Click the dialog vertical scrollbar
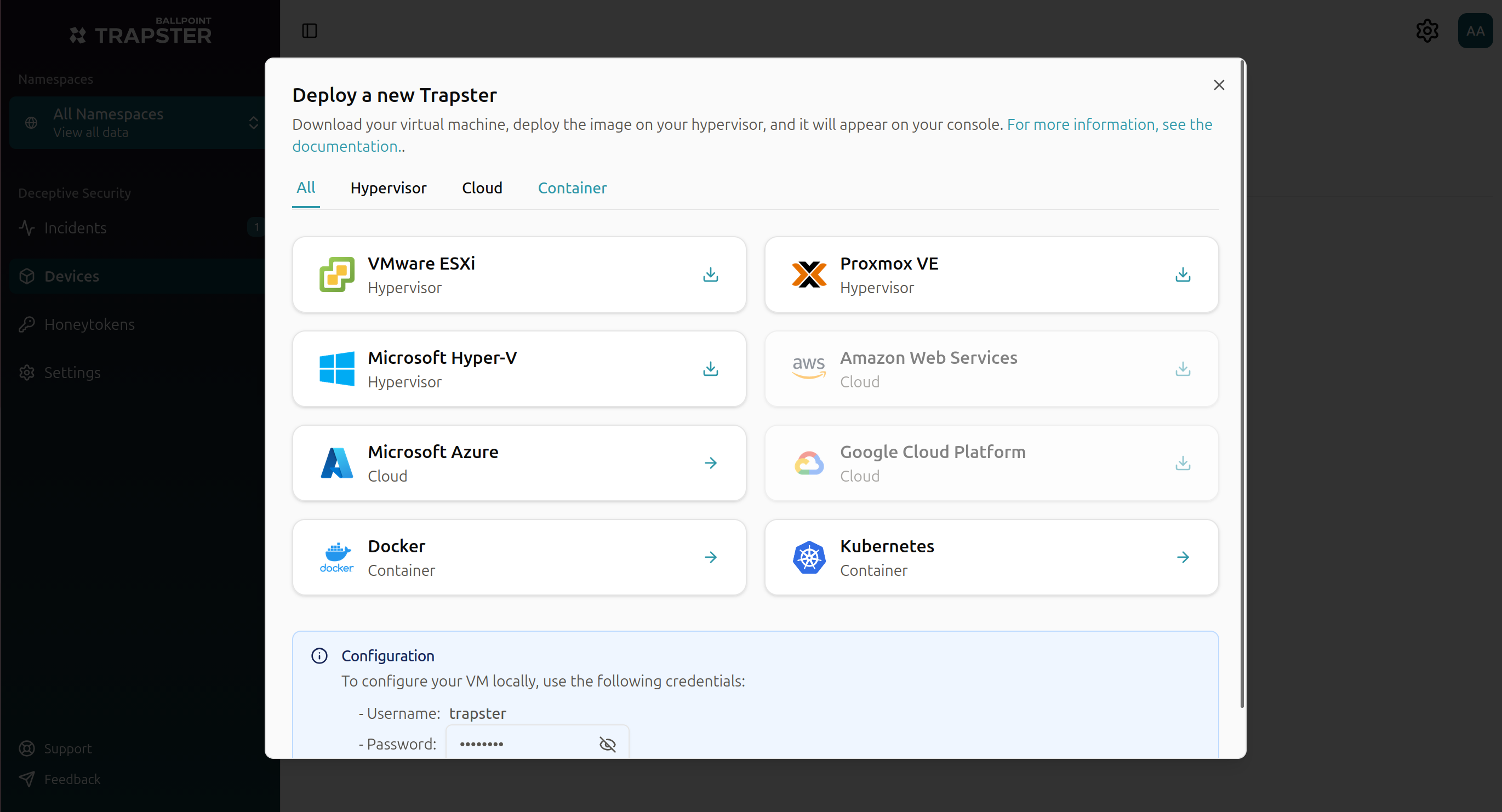The width and height of the screenshot is (1502, 812). coord(1242,385)
